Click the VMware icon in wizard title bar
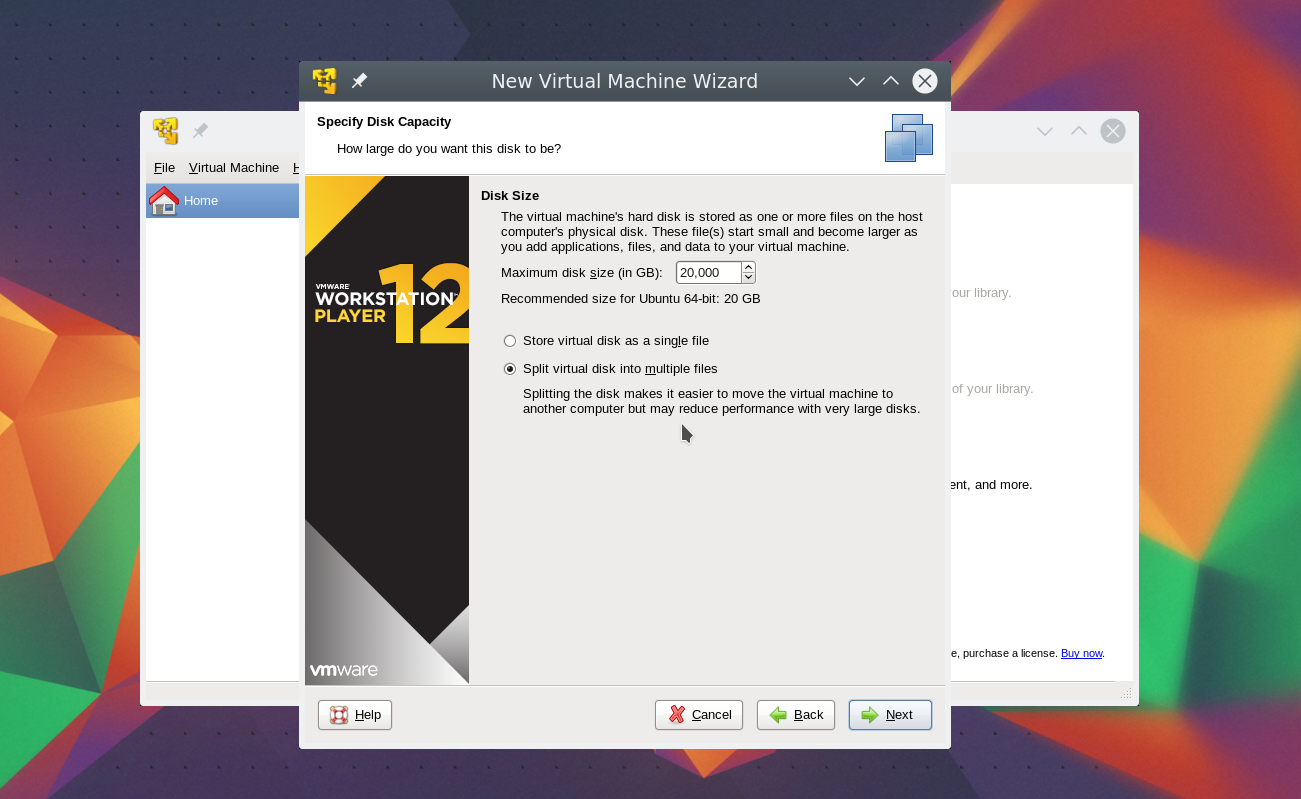The image size is (1301, 799). coord(324,81)
